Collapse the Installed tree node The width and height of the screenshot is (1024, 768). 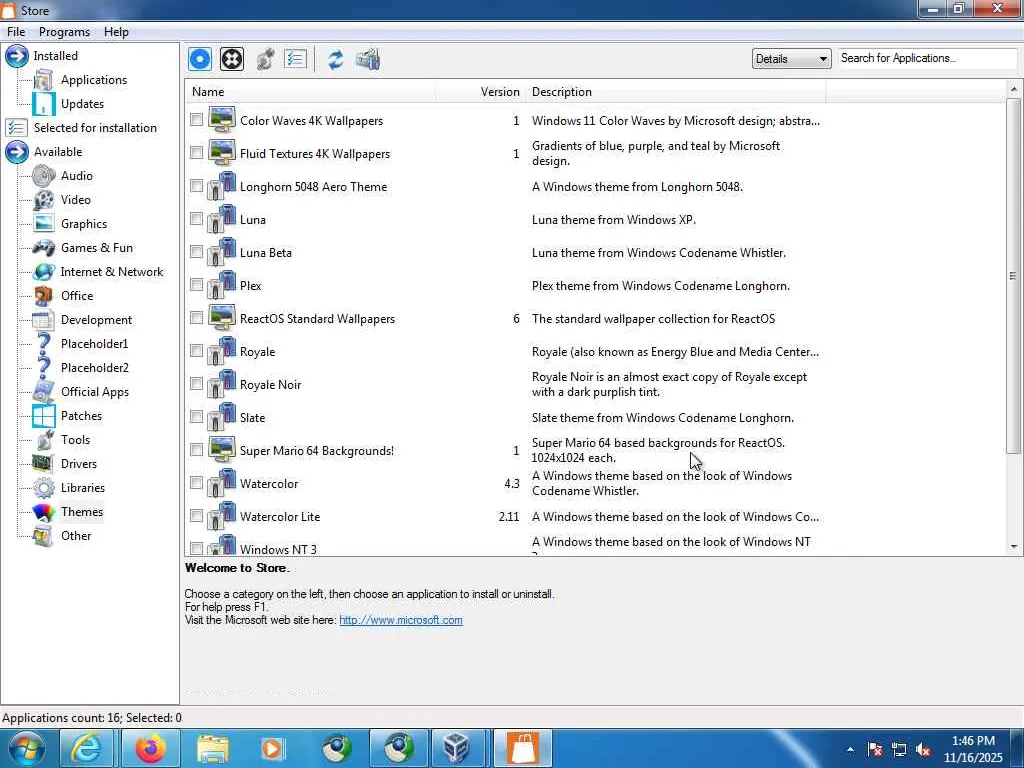[16, 56]
